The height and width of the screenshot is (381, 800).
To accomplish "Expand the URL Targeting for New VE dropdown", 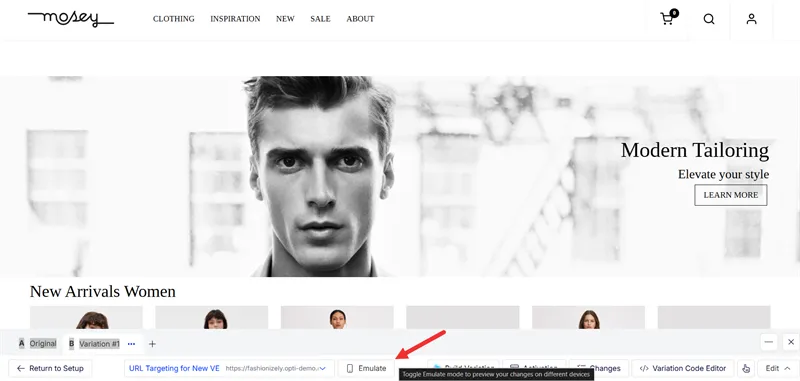I will point(229,368).
